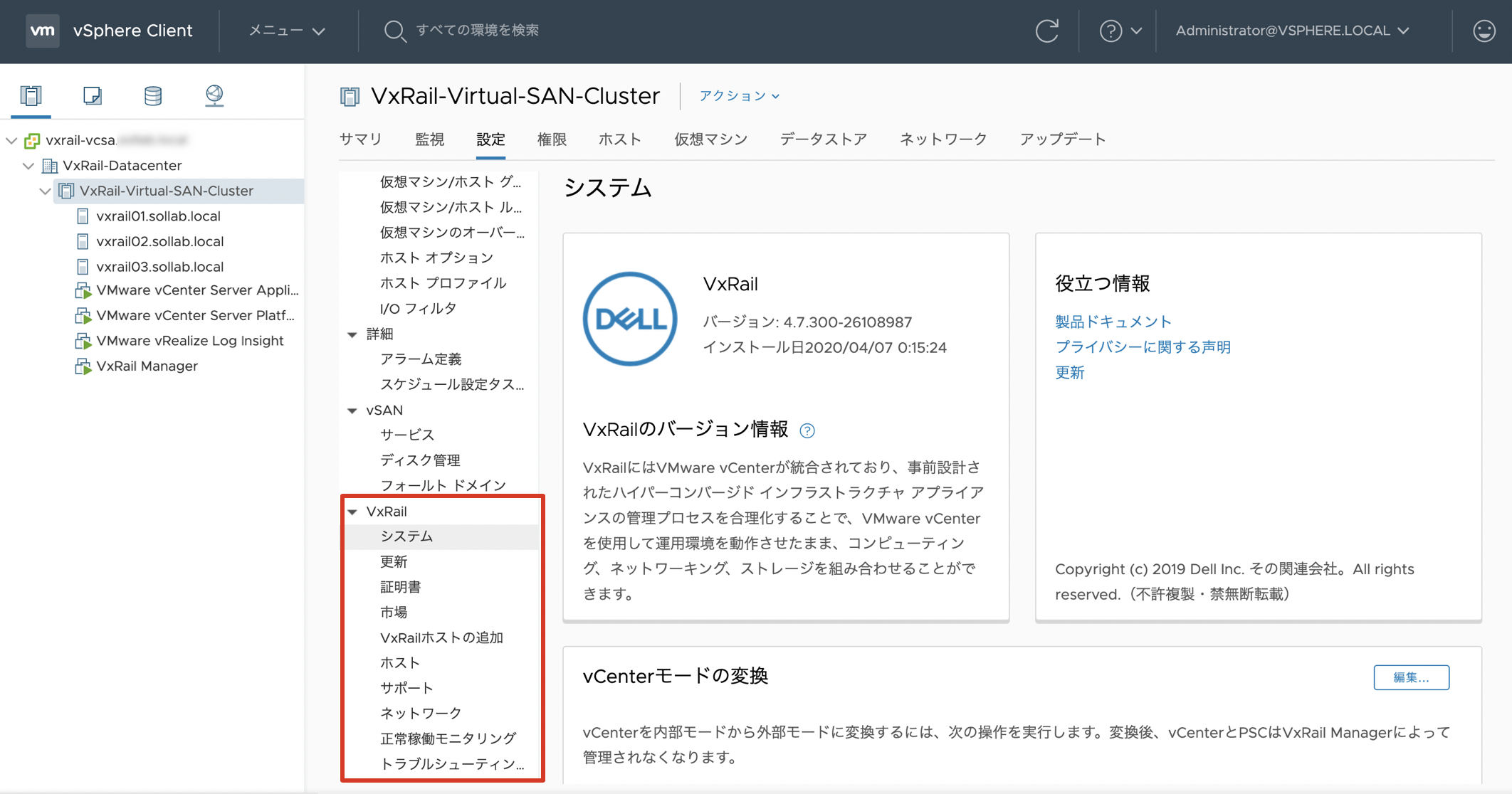Open the Storage inventory view
Image resolution: width=1512 pixels, height=794 pixels.
point(153,95)
